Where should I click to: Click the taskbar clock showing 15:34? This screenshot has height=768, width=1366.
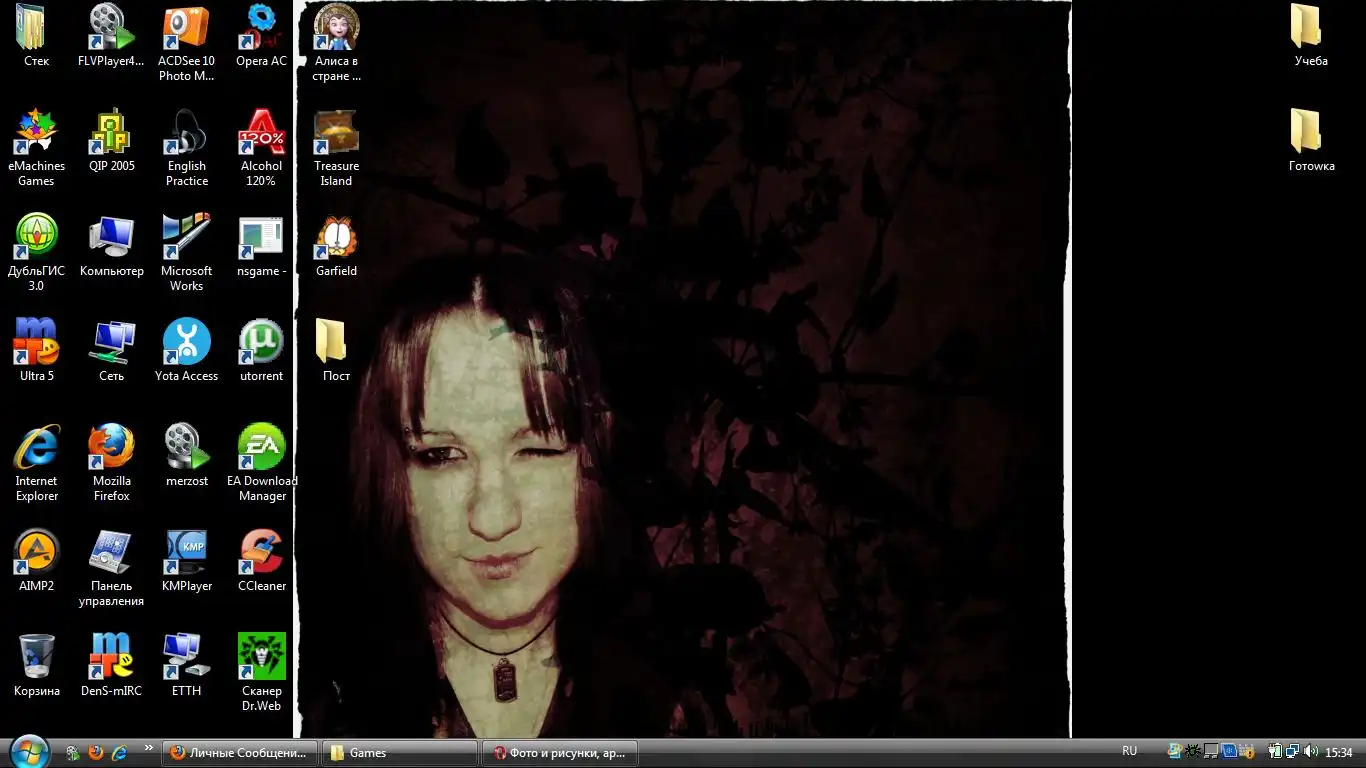(x=1338, y=752)
